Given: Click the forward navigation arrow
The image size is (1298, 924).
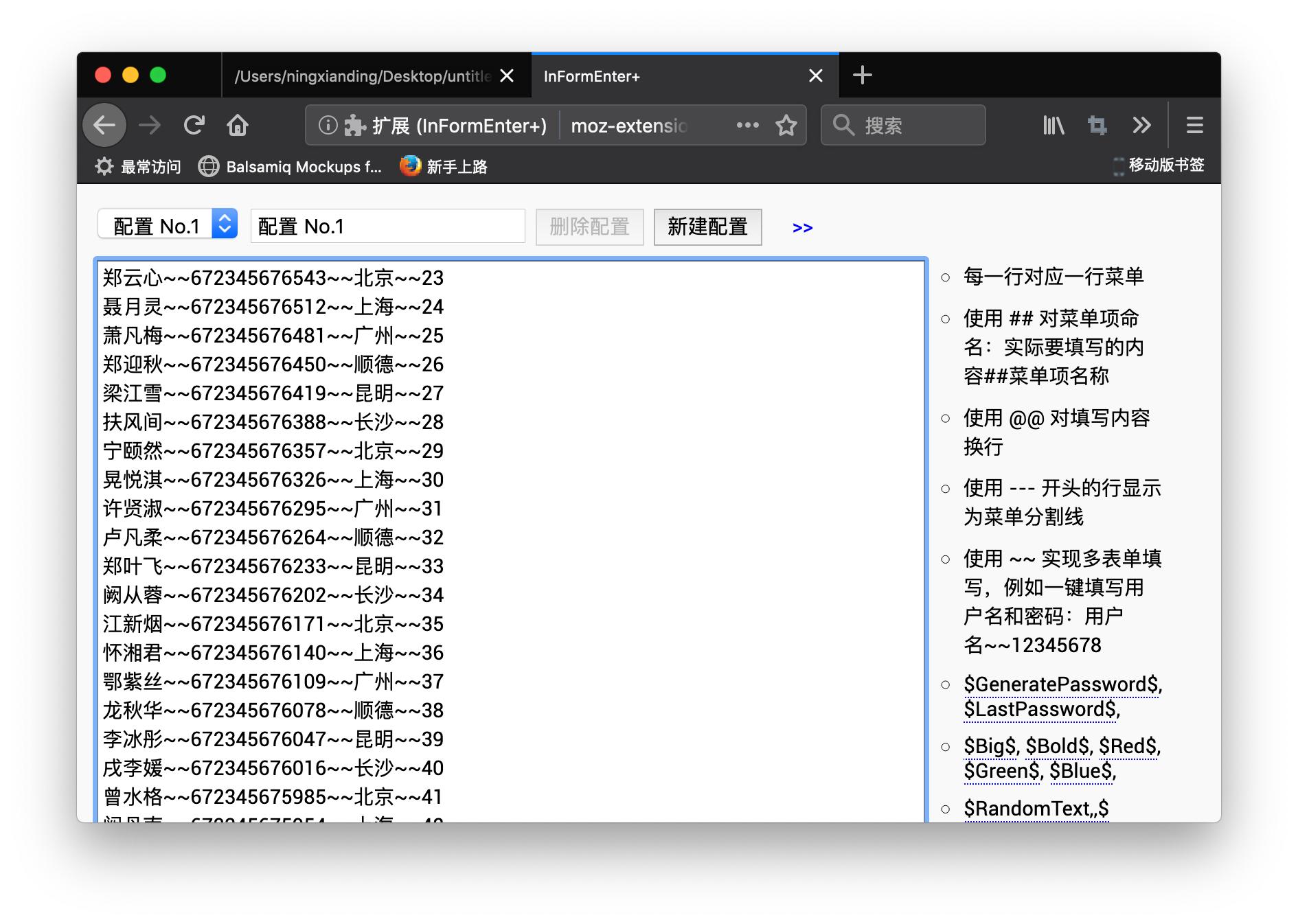Looking at the screenshot, I should click(x=150, y=125).
